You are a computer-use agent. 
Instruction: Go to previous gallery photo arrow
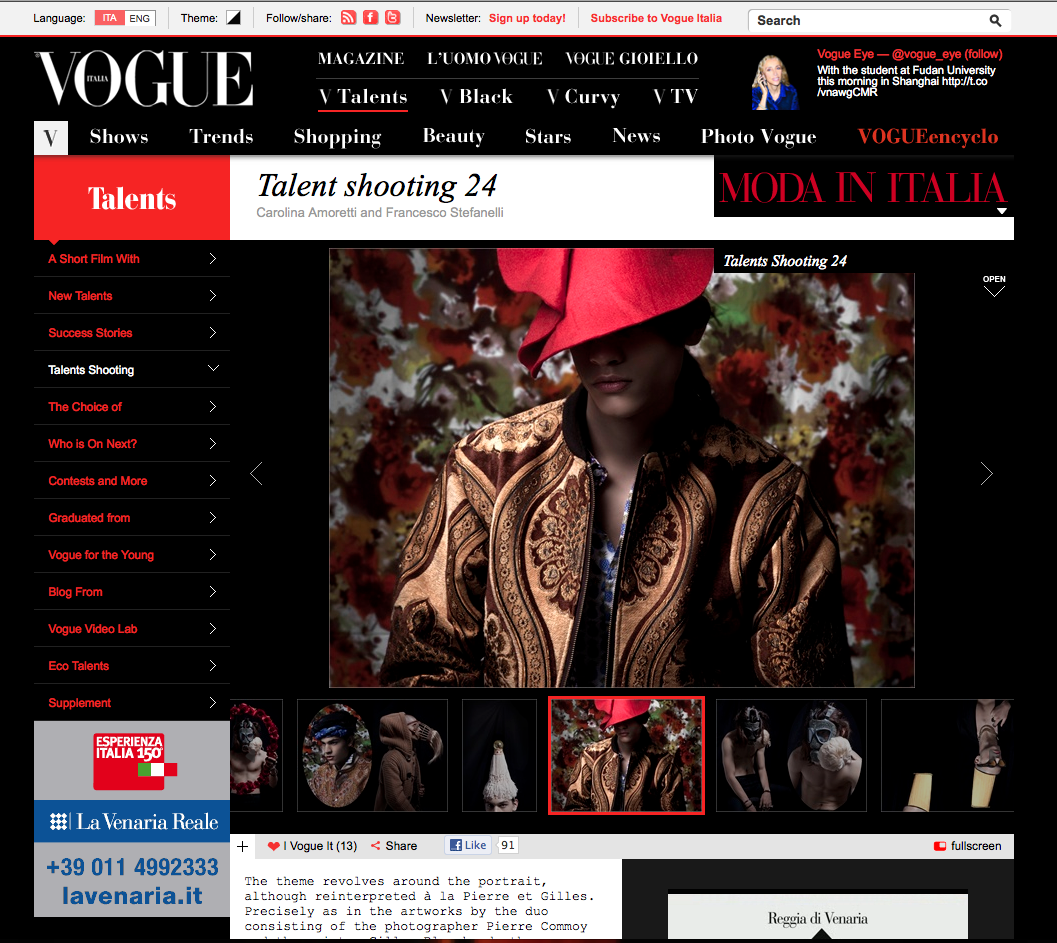click(x=256, y=474)
